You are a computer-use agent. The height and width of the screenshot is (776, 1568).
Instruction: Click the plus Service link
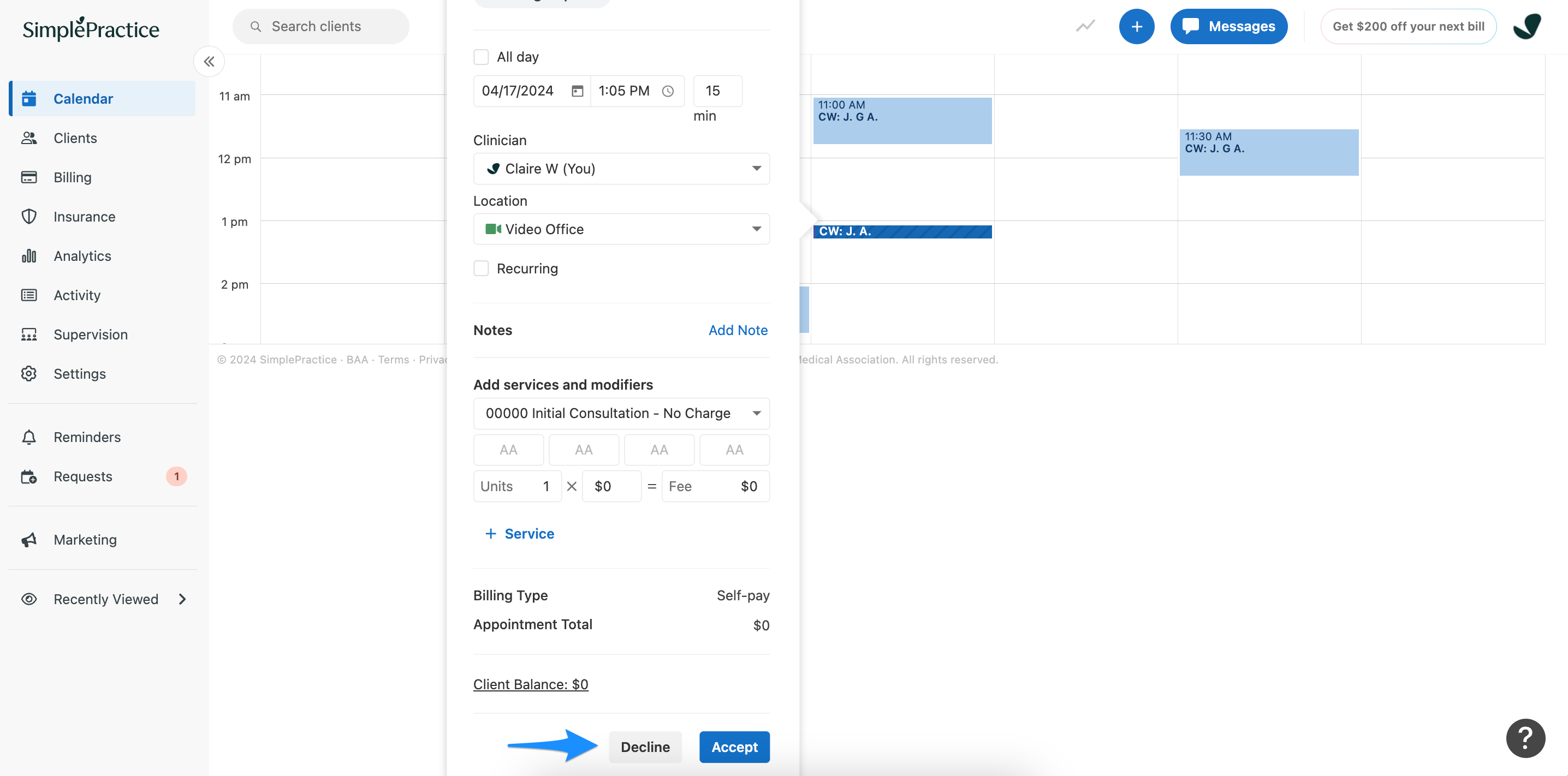point(519,533)
